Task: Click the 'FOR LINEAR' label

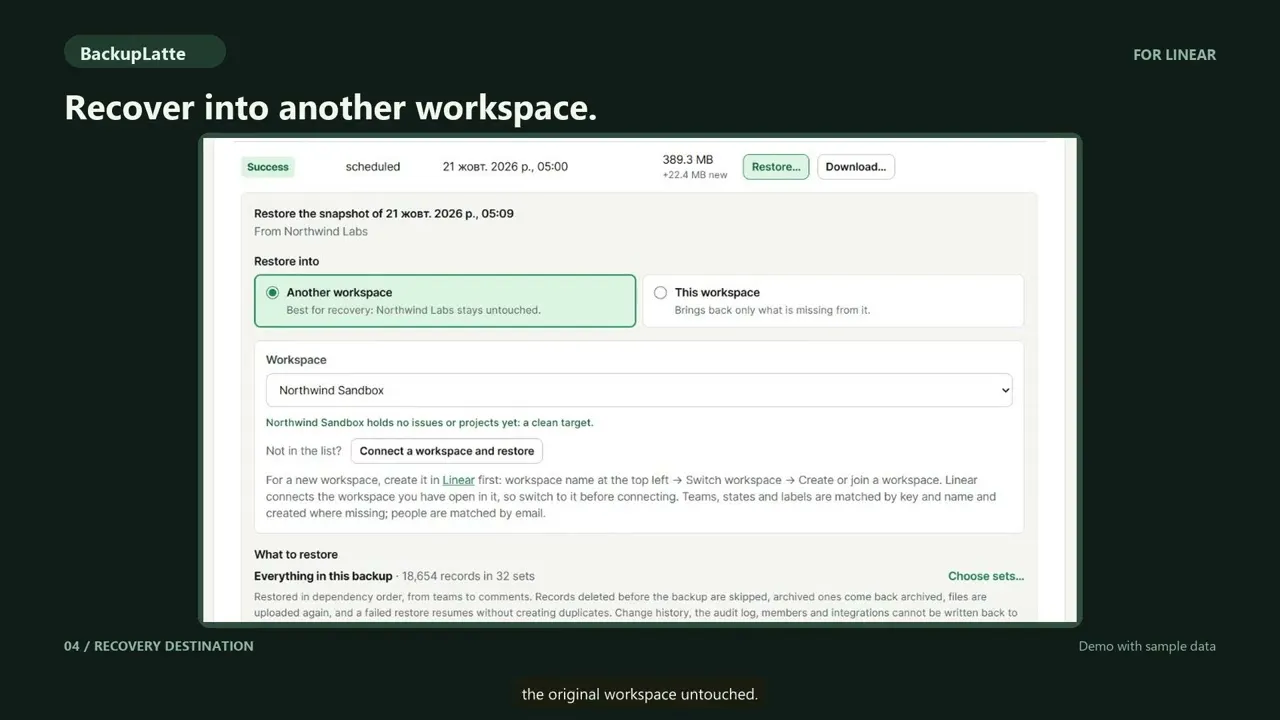Action: (1175, 55)
